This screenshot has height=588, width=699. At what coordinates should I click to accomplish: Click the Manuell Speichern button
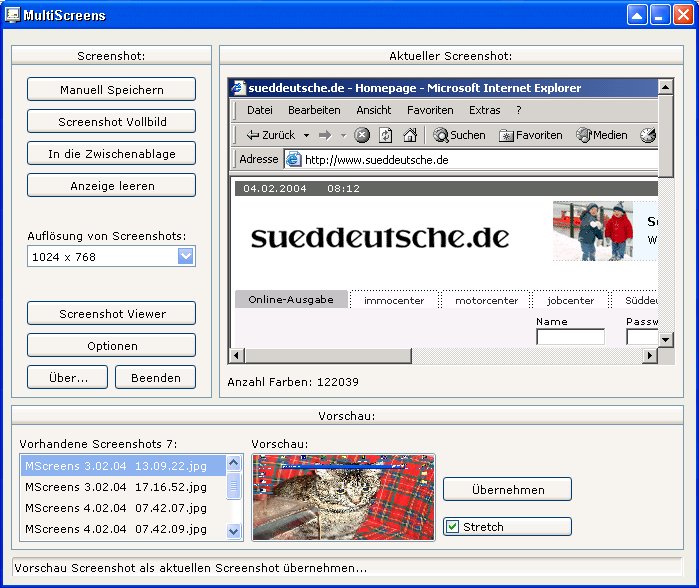[111, 89]
